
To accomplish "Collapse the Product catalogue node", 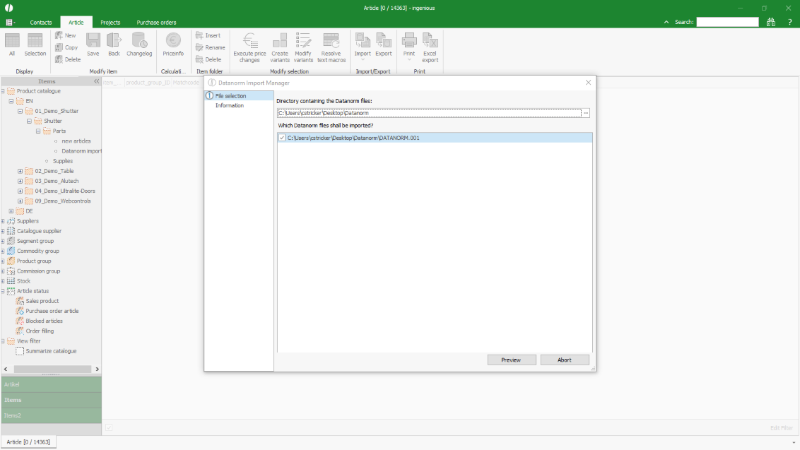I will (x=3, y=91).
